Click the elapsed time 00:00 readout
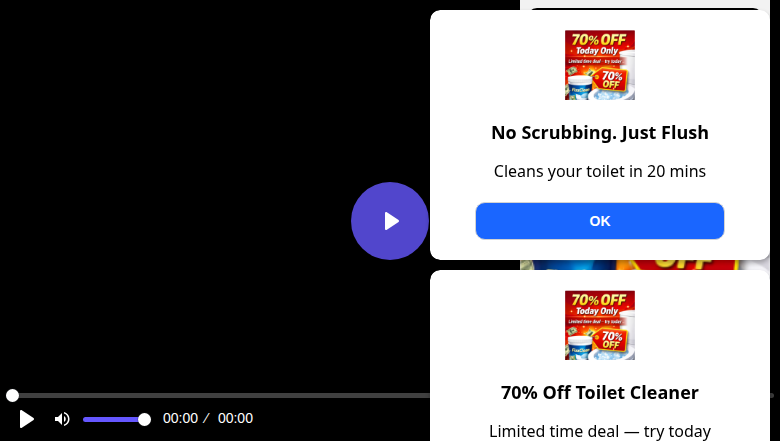The width and height of the screenshot is (780, 441). pyautogui.click(x=181, y=418)
